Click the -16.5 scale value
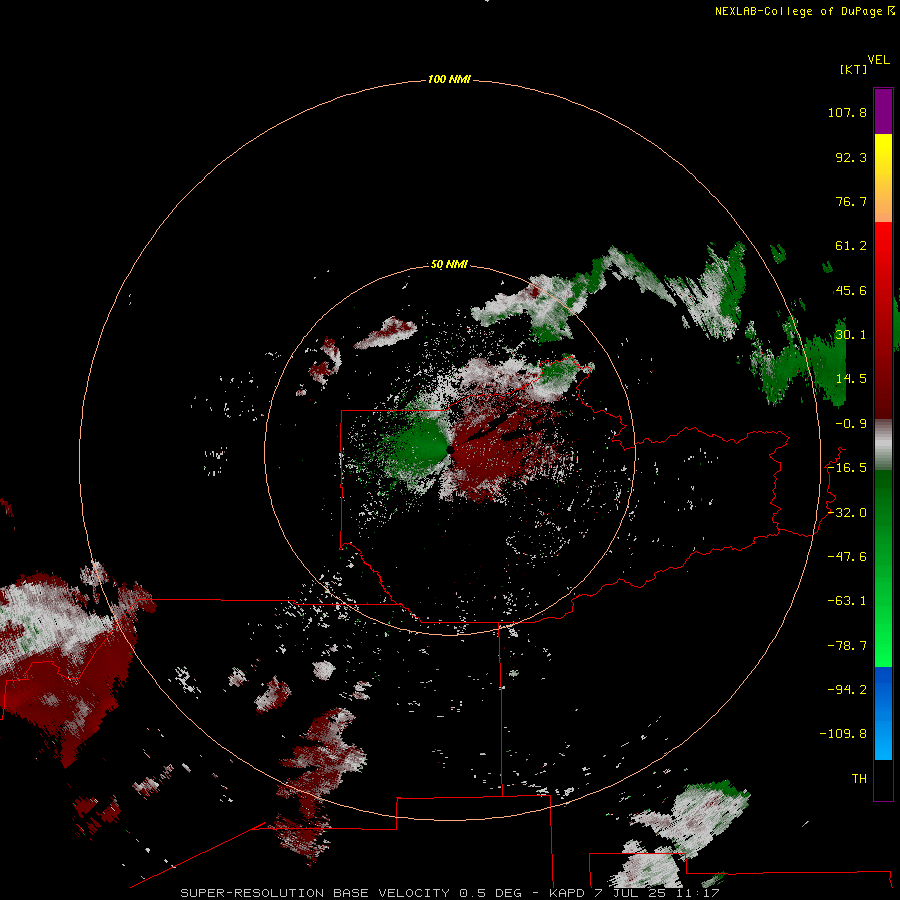 [847, 468]
